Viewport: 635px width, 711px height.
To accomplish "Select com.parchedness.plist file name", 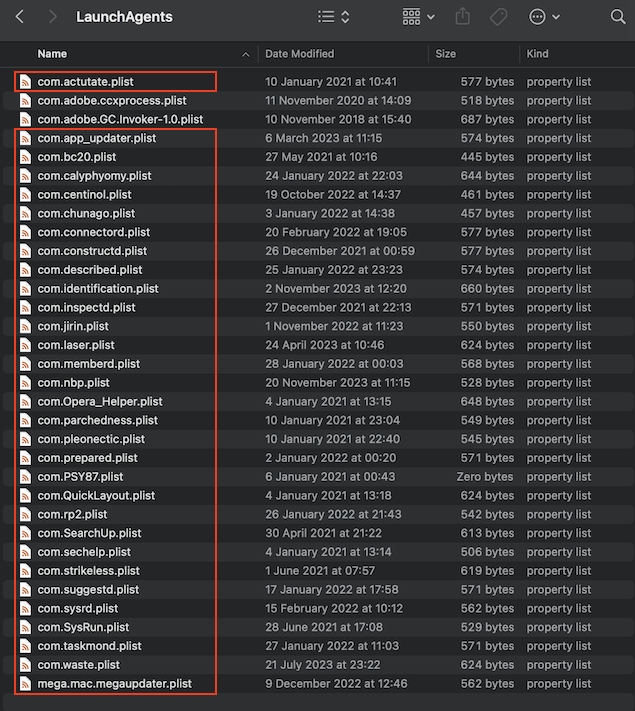I will pos(98,420).
